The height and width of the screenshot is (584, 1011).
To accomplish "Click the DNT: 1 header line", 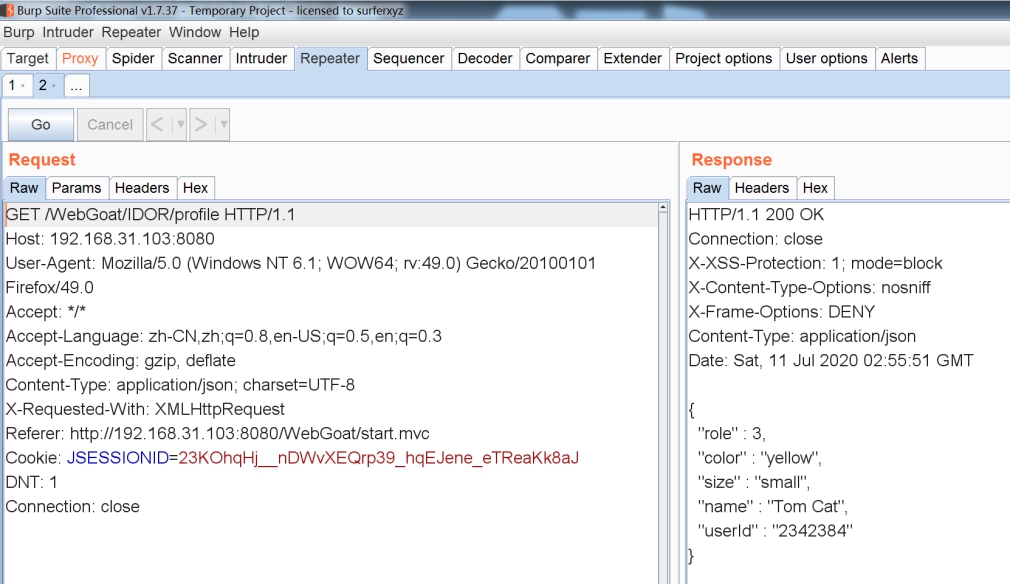I will [32, 482].
